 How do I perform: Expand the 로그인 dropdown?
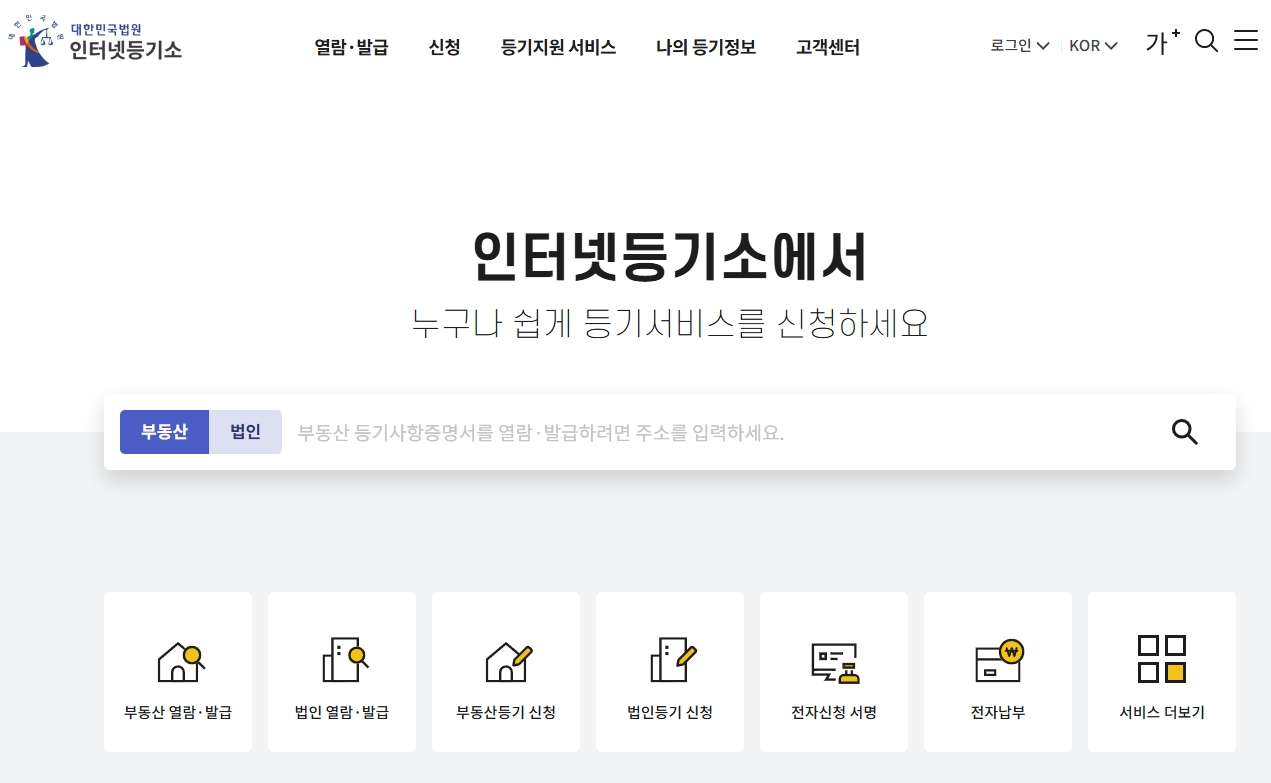point(1019,46)
